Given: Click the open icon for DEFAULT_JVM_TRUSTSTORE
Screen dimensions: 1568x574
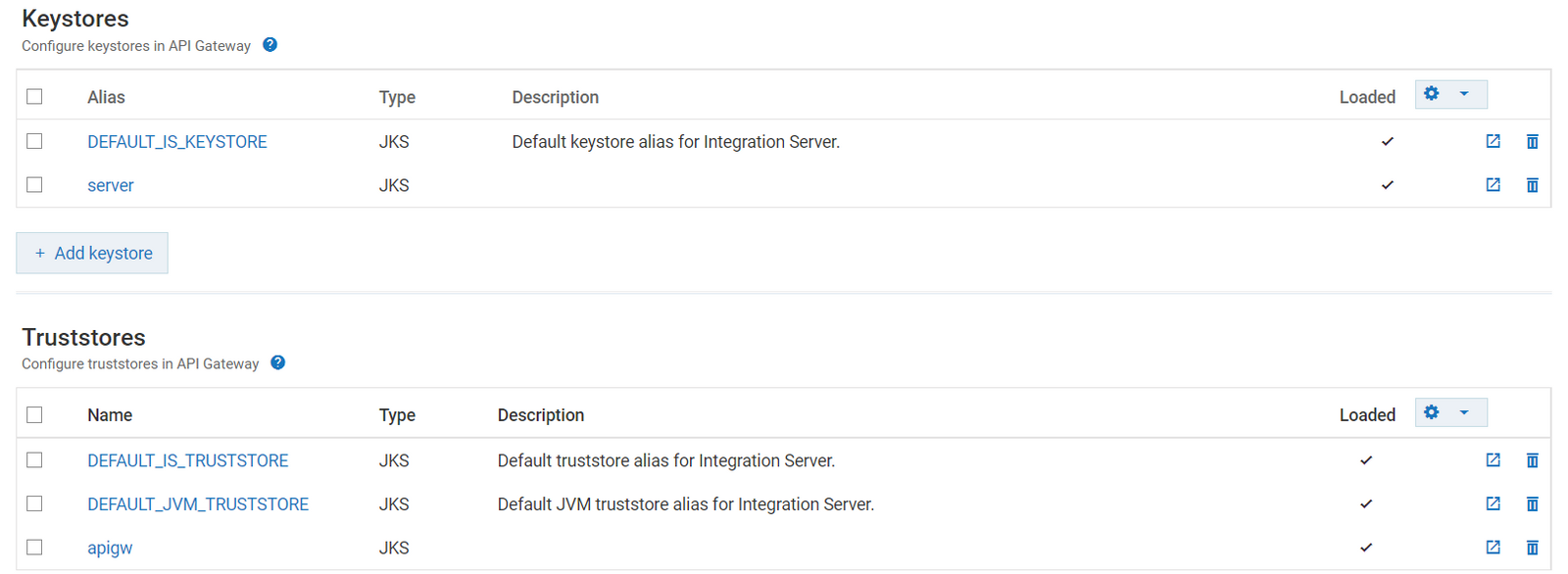Looking at the screenshot, I should point(1493,504).
